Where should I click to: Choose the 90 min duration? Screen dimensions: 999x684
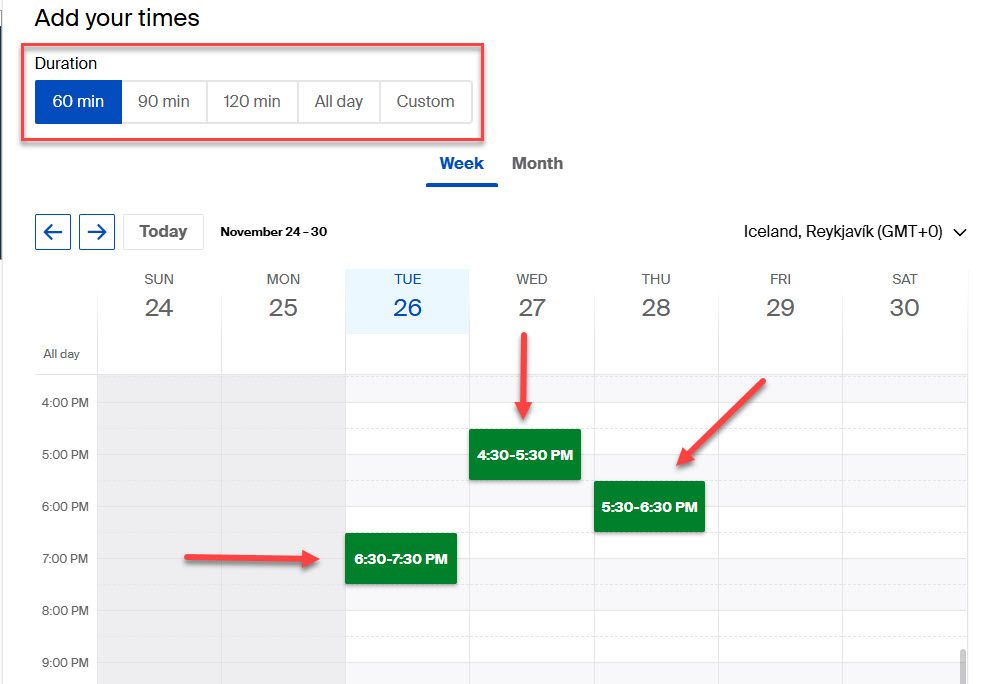tap(164, 102)
